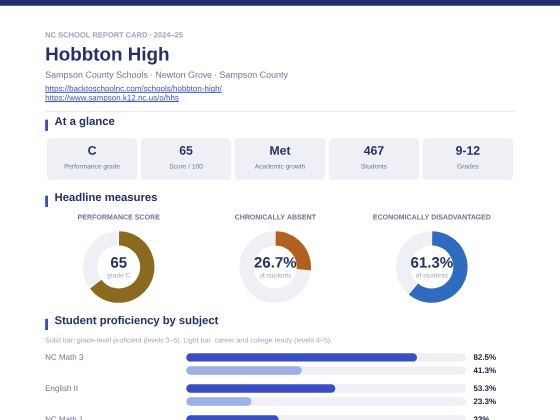Open the backtoschoolnc.com Hobbton High link

point(134,88)
